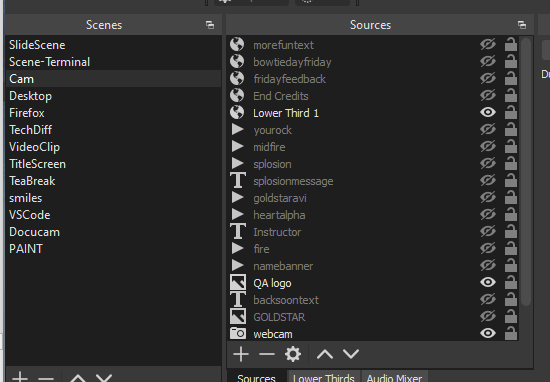This screenshot has height=382, width=550.
Task: Show the GOLDSTAR image source
Action: 488,317
